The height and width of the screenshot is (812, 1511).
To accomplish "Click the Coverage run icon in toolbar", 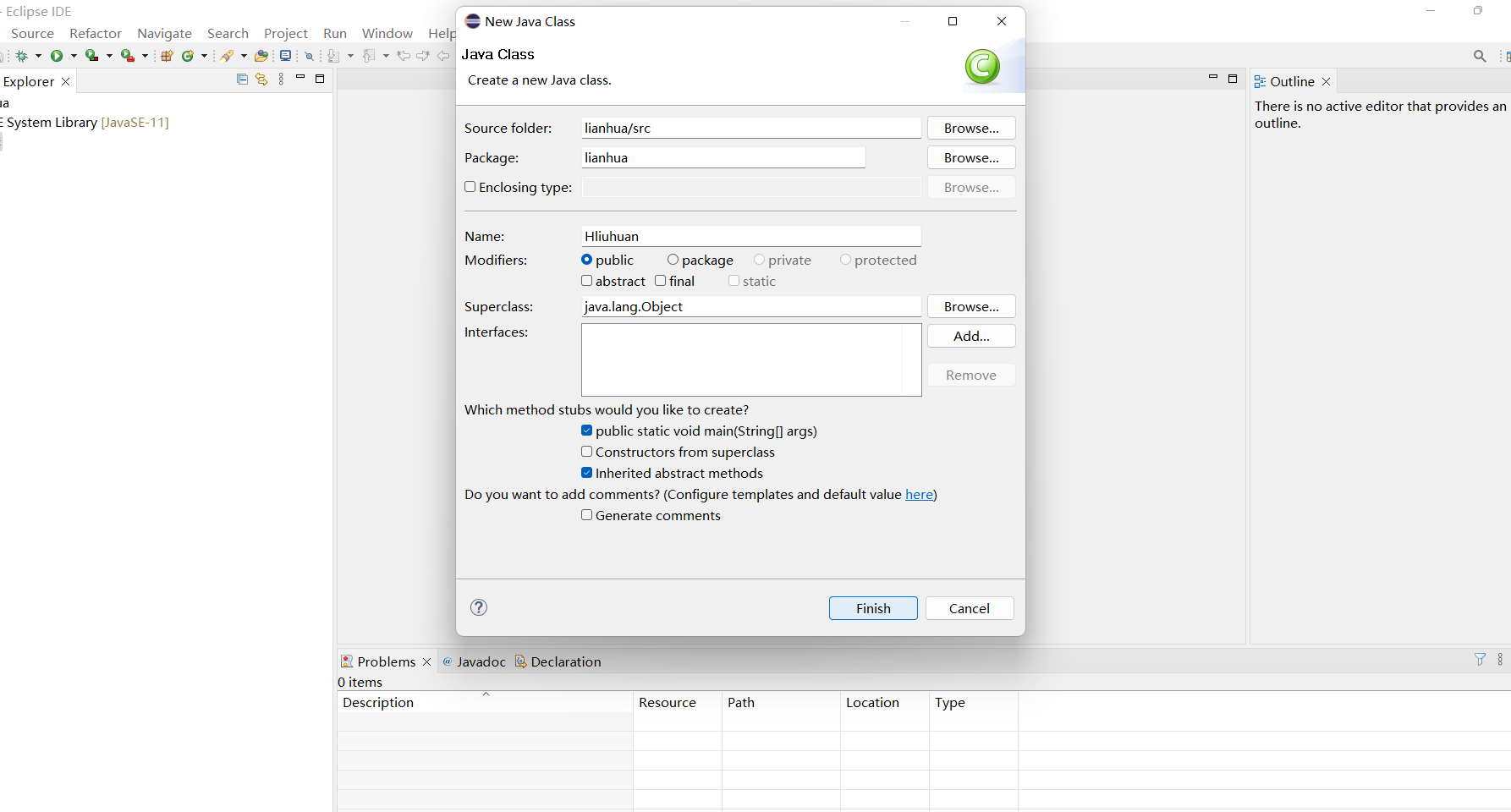I will click(x=91, y=55).
